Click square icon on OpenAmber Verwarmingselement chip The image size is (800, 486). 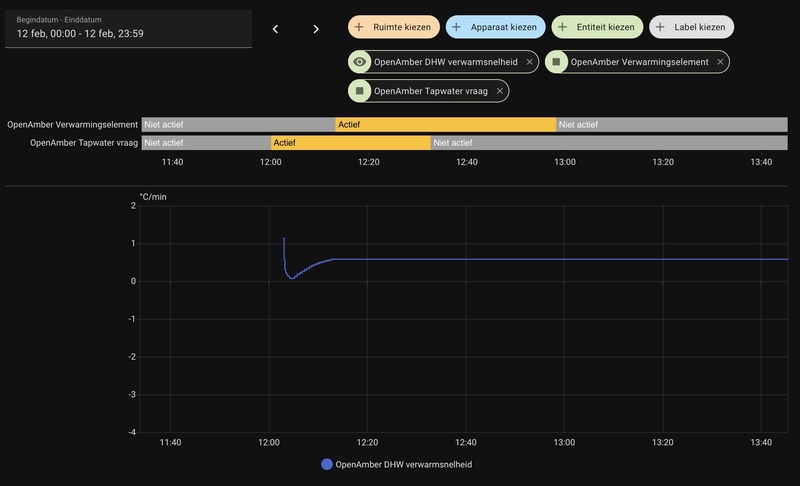point(556,62)
